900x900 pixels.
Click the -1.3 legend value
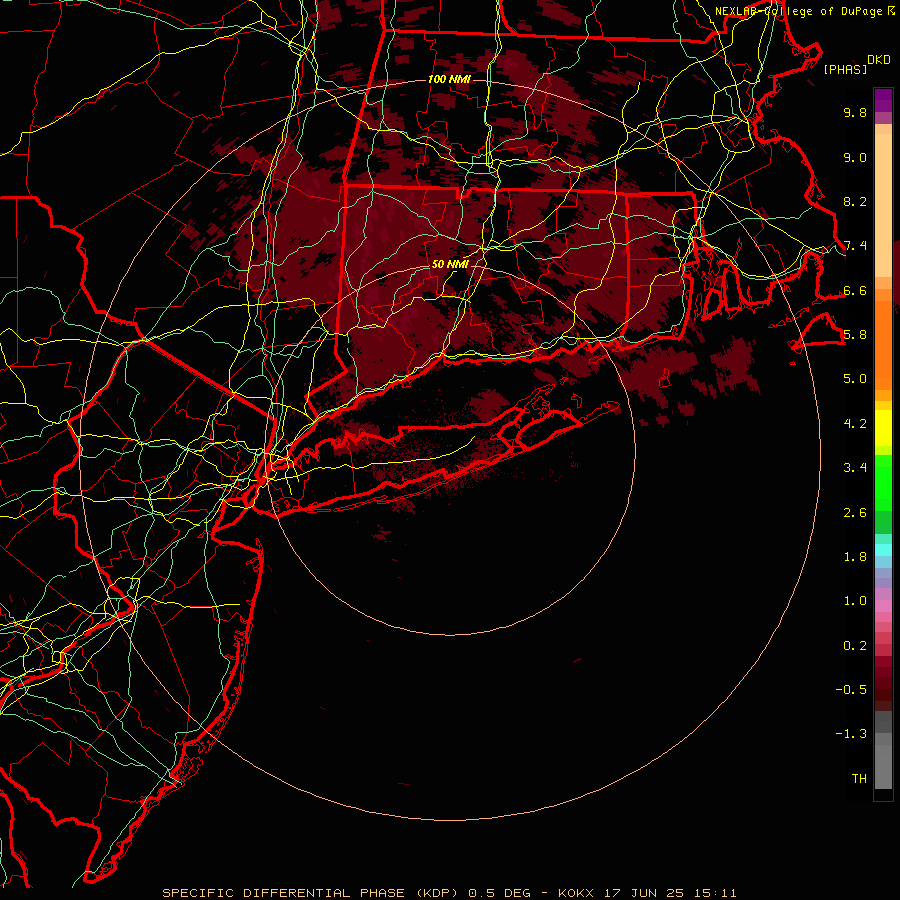point(851,734)
